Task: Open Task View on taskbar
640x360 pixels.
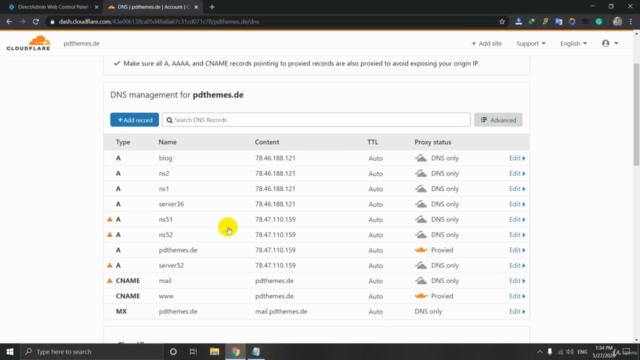Action: click(193, 351)
